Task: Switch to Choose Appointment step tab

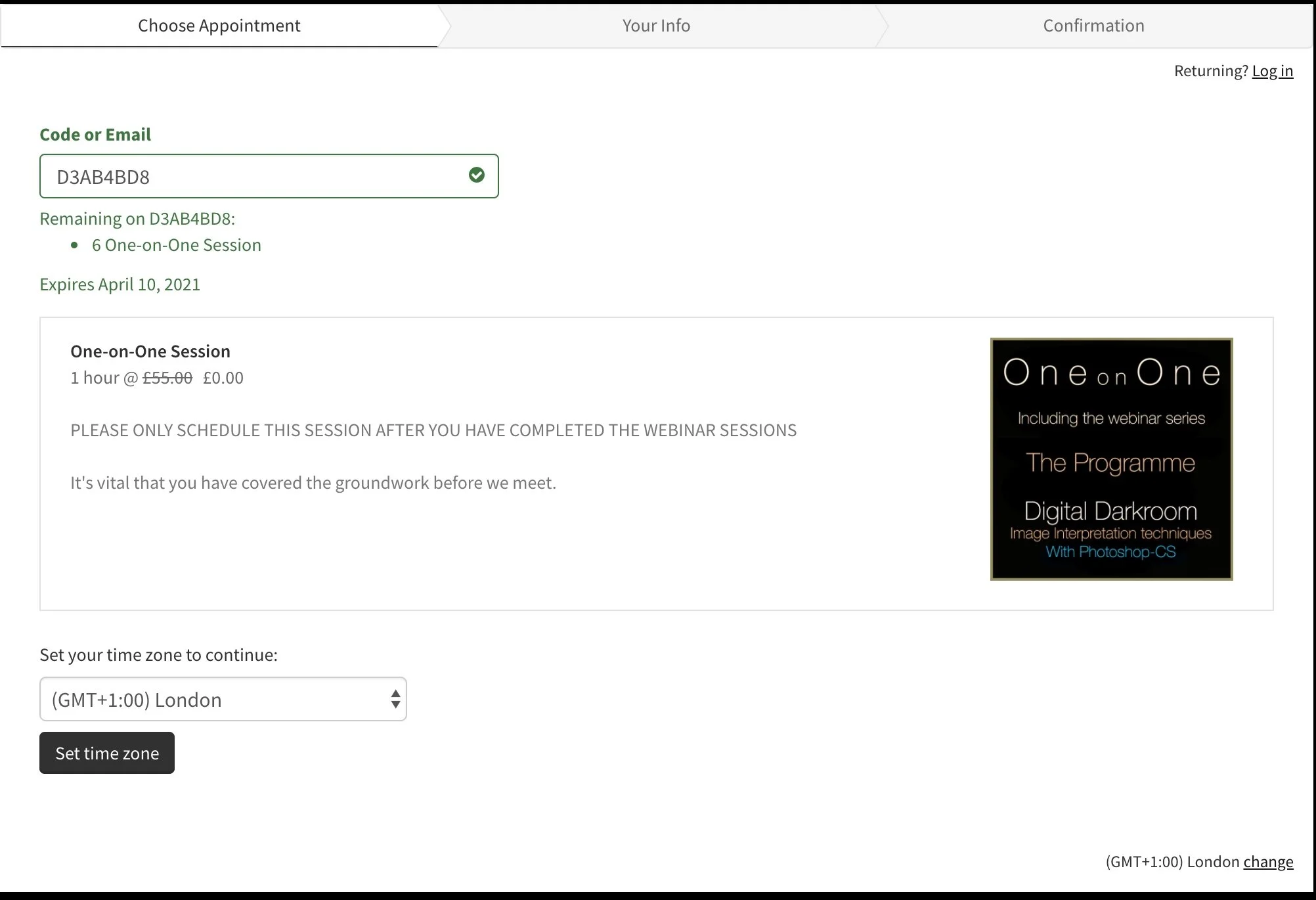Action: click(219, 26)
